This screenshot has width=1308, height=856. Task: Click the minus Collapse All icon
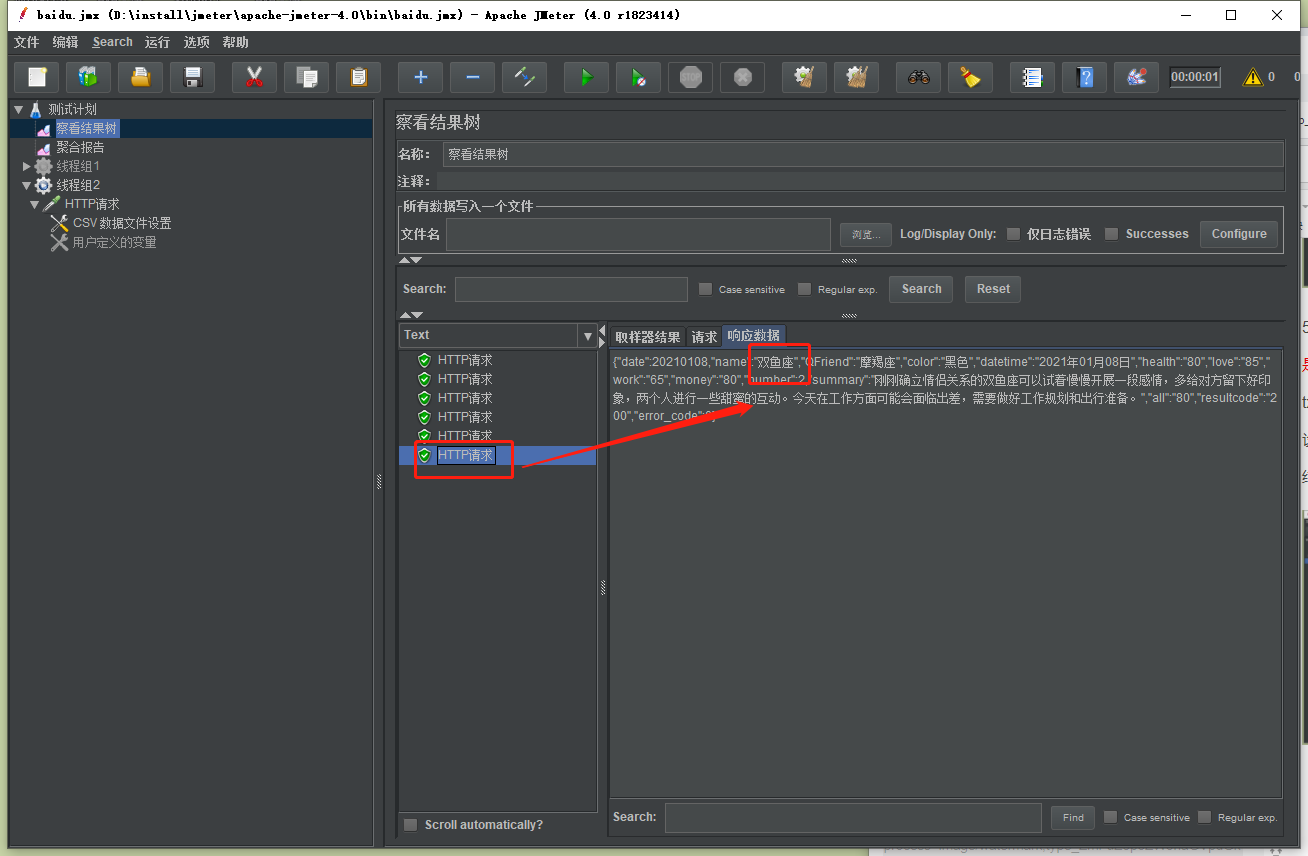coord(473,77)
